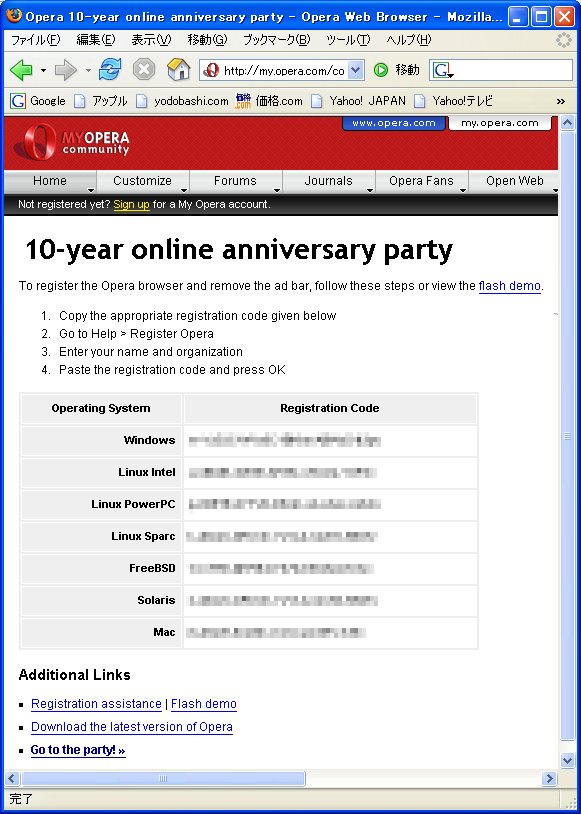
Task: Open the Open Web navigation item
Action: tap(514, 181)
